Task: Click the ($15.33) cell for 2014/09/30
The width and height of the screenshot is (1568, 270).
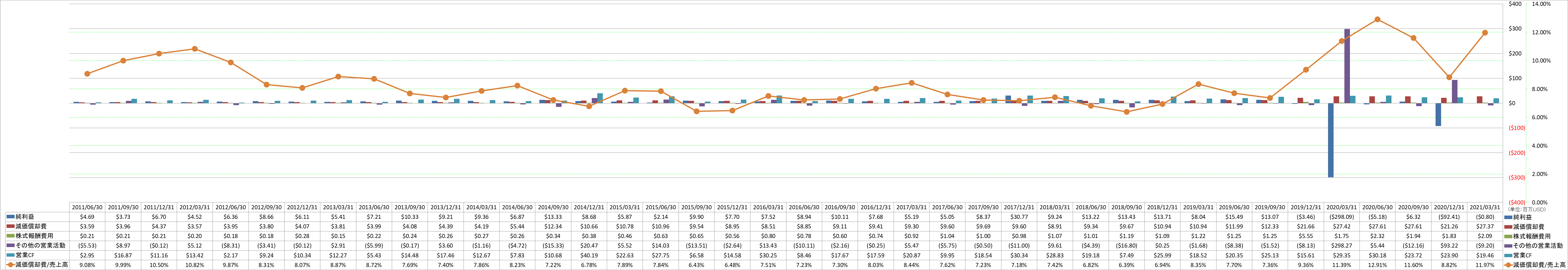Action: point(553,246)
